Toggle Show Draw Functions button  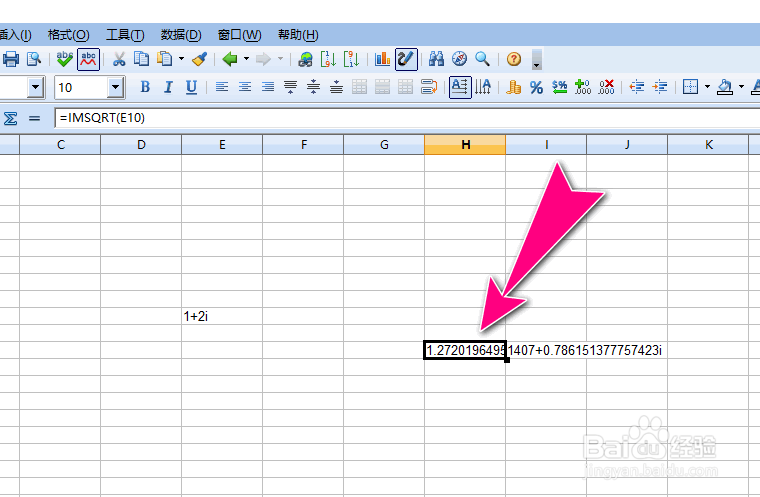click(406, 59)
